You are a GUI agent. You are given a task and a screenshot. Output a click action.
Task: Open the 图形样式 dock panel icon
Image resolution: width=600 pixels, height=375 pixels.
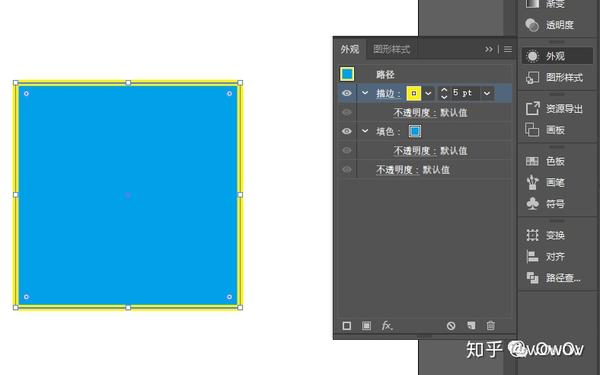pyautogui.click(x=532, y=78)
